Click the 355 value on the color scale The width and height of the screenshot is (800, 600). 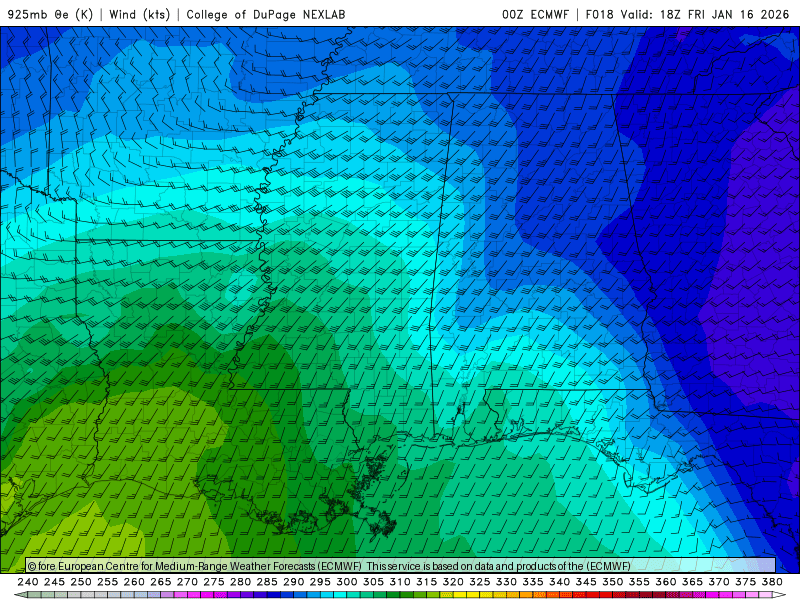pos(639,582)
